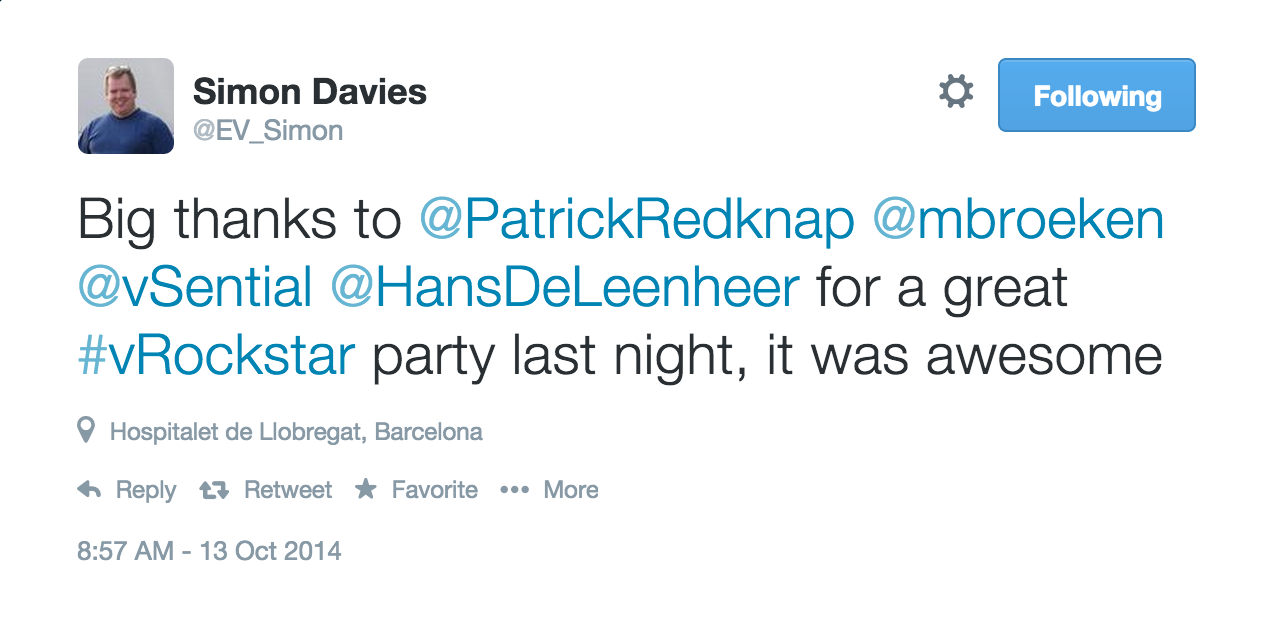The height and width of the screenshot is (636, 1268).
Task: Select the #vRockstar hashtag
Action: pyautogui.click(x=217, y=356)
